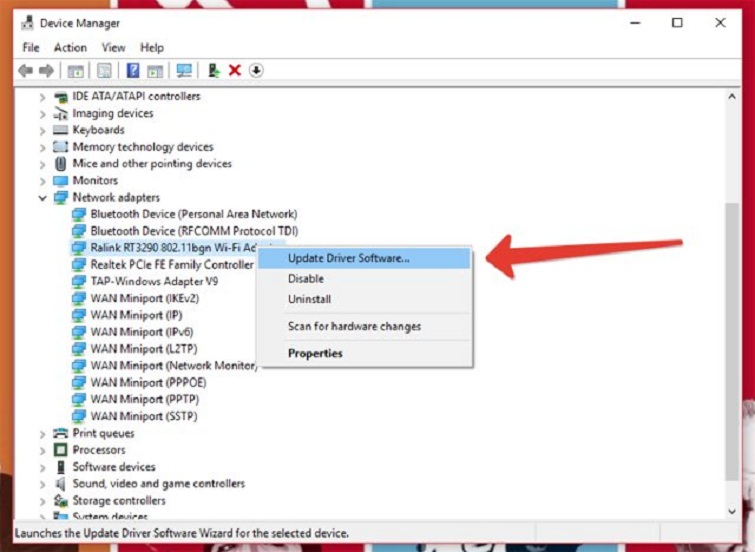Click the Update driver toolbar icon with green arrow

coord(213,70)
